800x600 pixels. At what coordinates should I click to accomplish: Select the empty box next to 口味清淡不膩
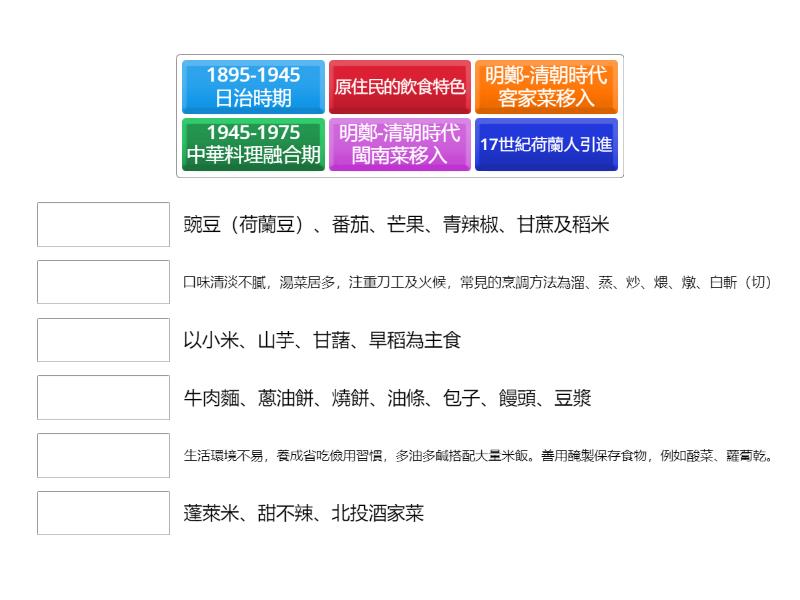pyautogui.click(x=104, y=282)
